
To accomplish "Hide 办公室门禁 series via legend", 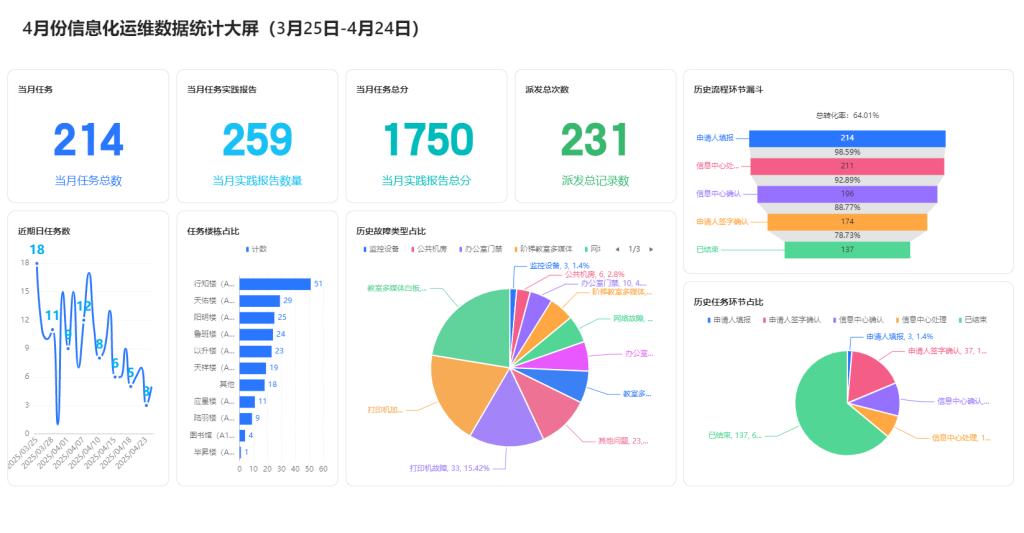I will tap(483, 249).
